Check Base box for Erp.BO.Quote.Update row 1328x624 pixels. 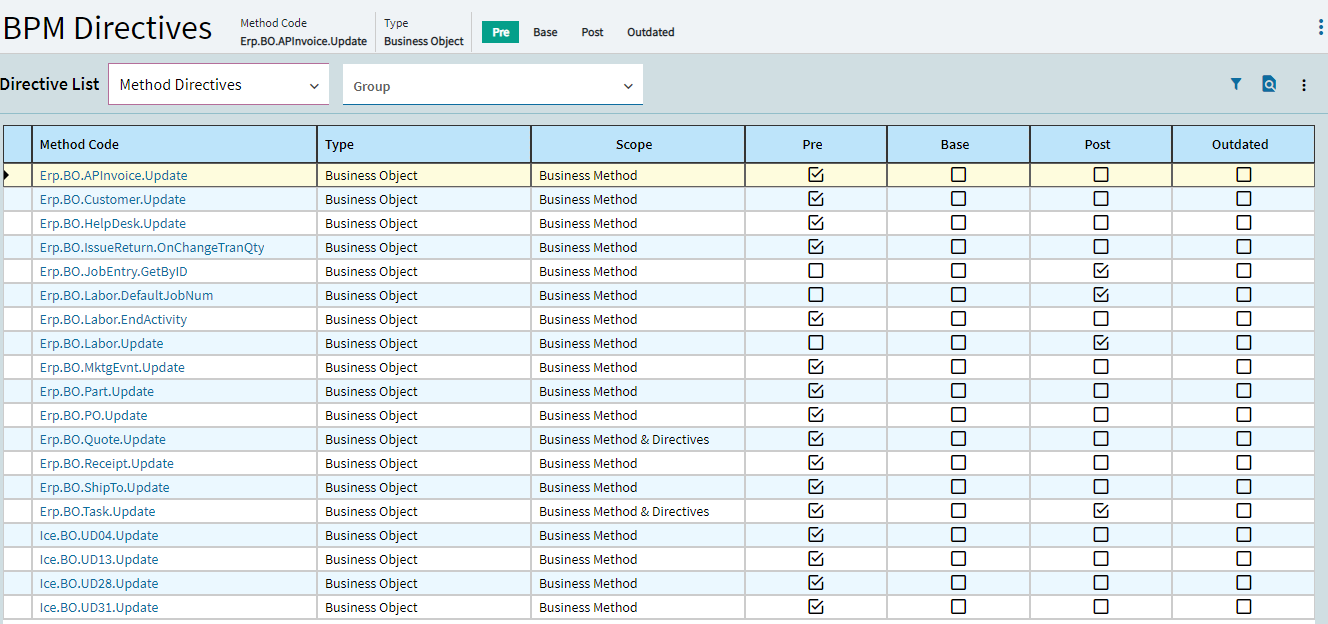(958, 439)
